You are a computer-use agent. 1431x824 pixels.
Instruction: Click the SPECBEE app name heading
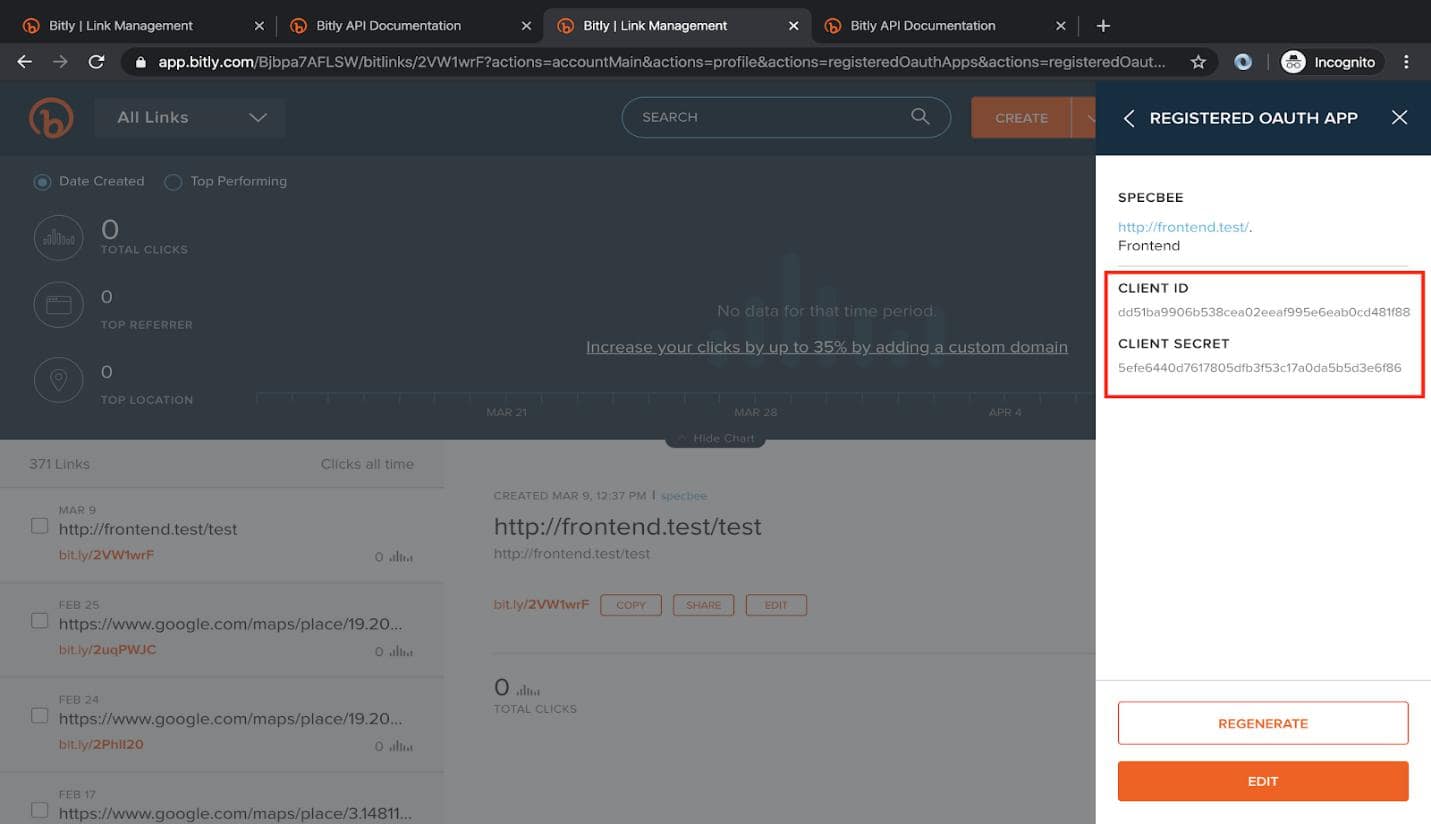tap(1151, 198)
